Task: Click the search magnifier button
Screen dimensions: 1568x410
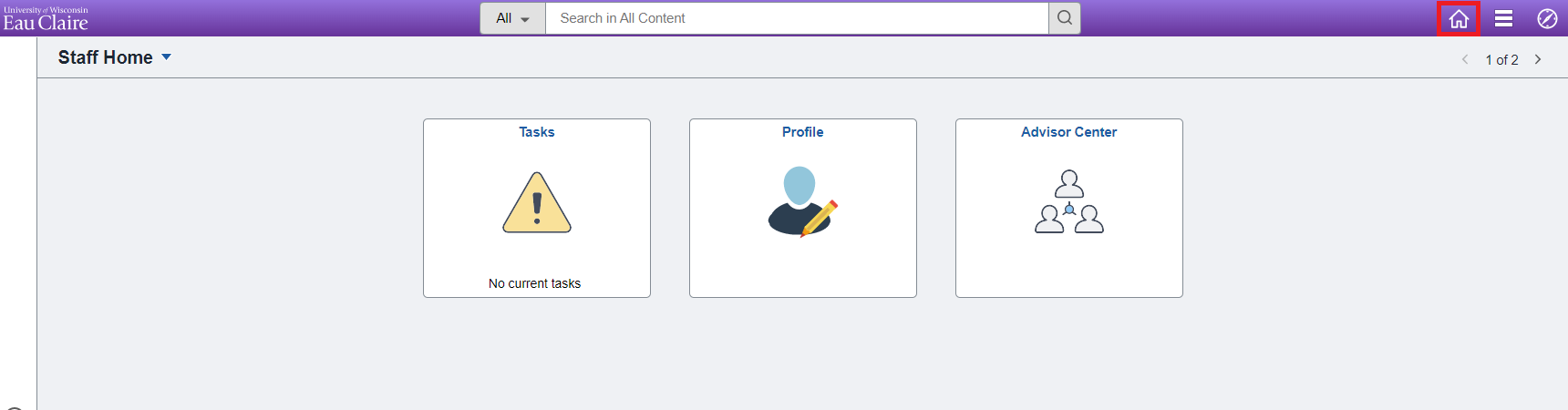Action: point(1065,18)
